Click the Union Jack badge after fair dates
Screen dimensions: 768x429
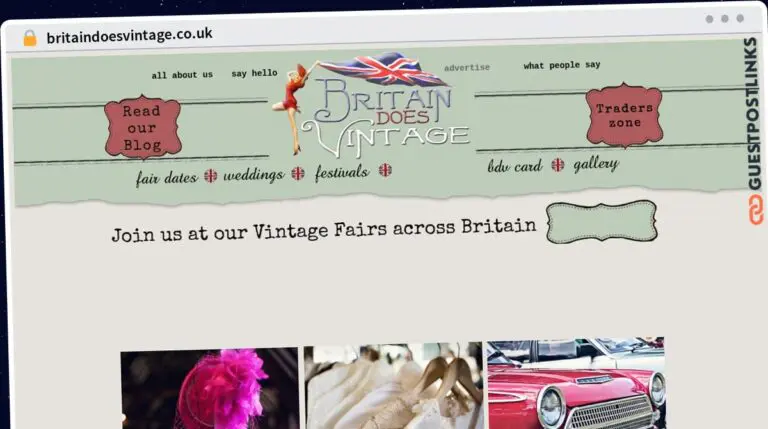pos(211,175)
